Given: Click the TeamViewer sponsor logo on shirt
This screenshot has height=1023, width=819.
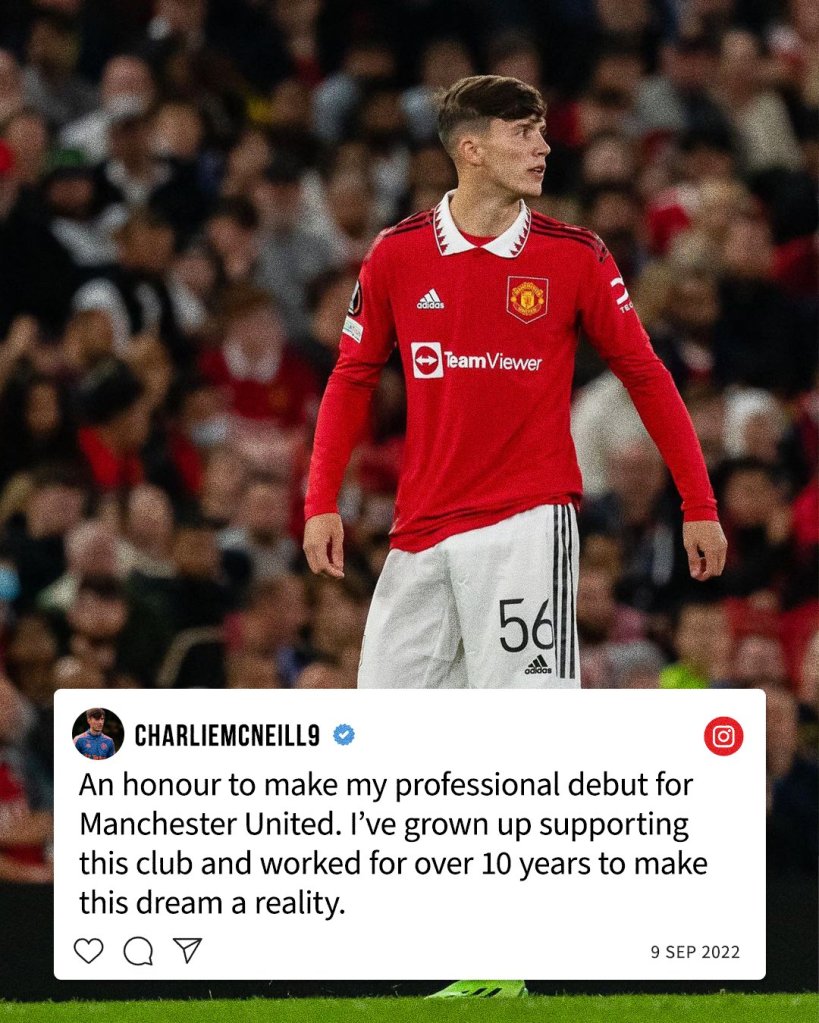Looking at the screenshot, I should click(476, 360).
